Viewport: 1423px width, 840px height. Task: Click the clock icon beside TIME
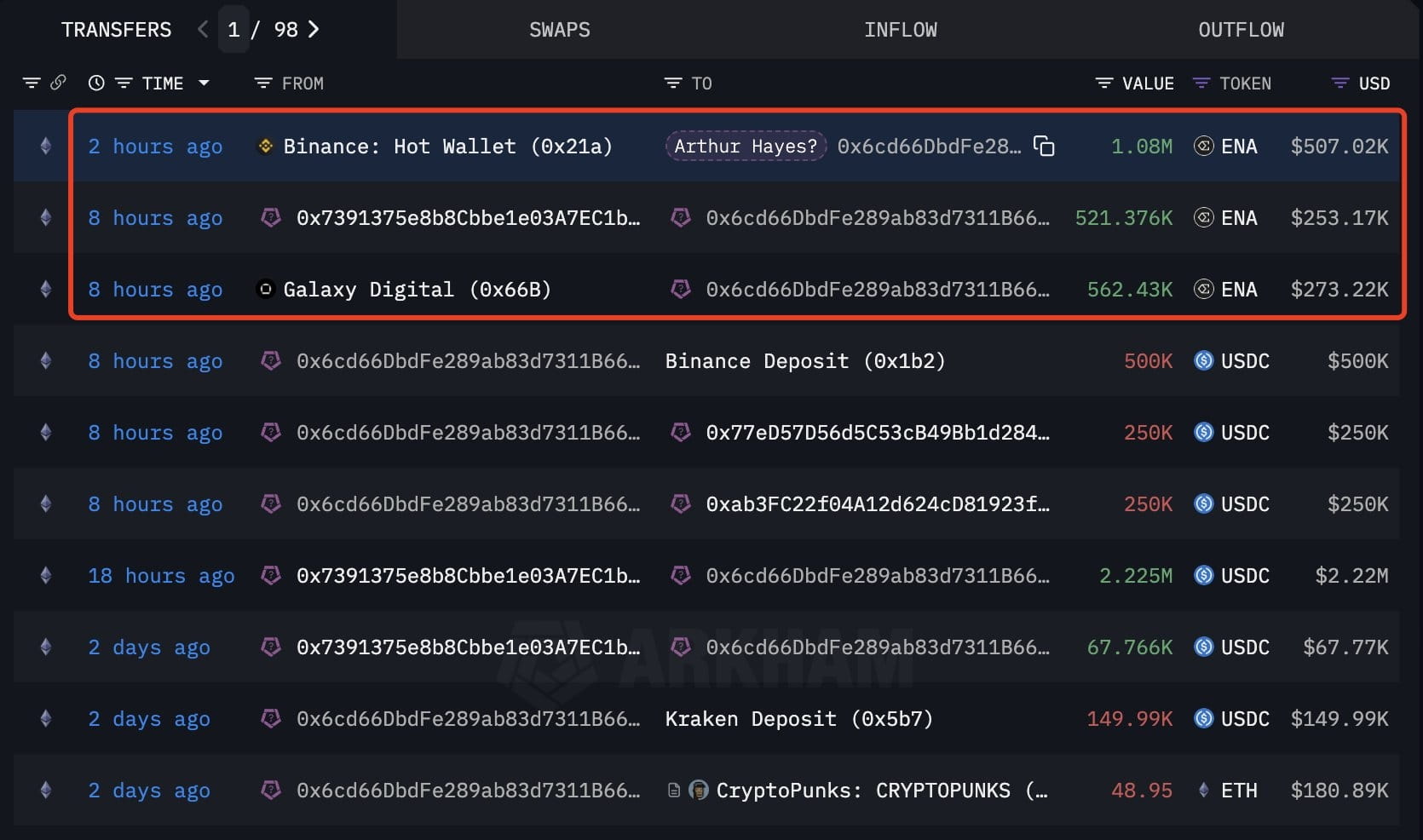(x=96, y=83)
